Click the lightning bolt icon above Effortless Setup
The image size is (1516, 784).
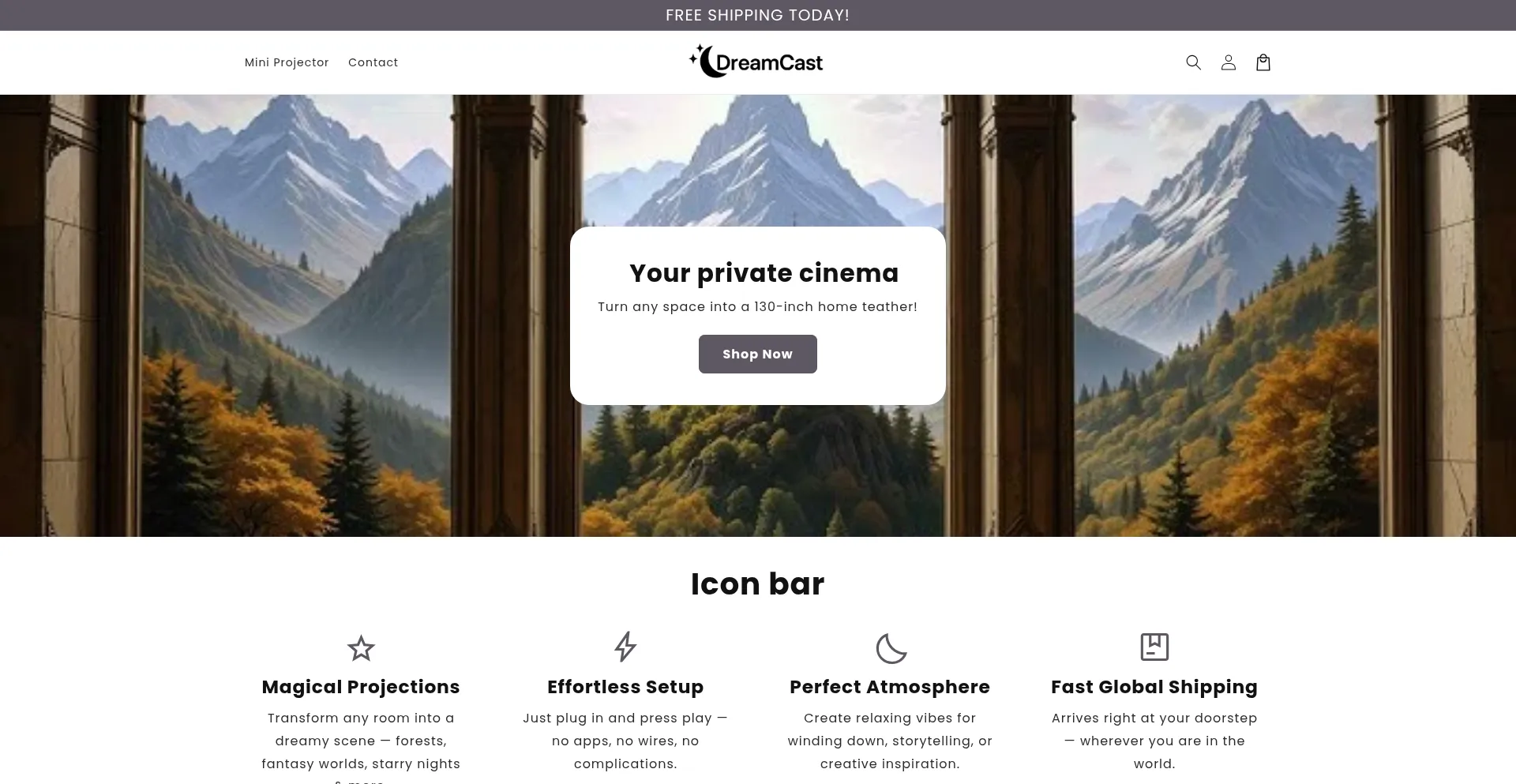(x=625, y=647)
